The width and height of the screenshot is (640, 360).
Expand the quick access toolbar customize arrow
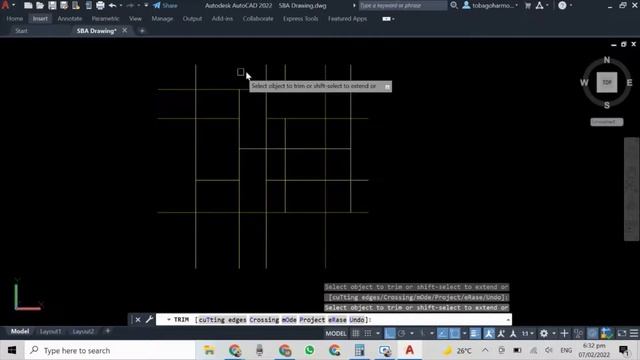point(146,6)
